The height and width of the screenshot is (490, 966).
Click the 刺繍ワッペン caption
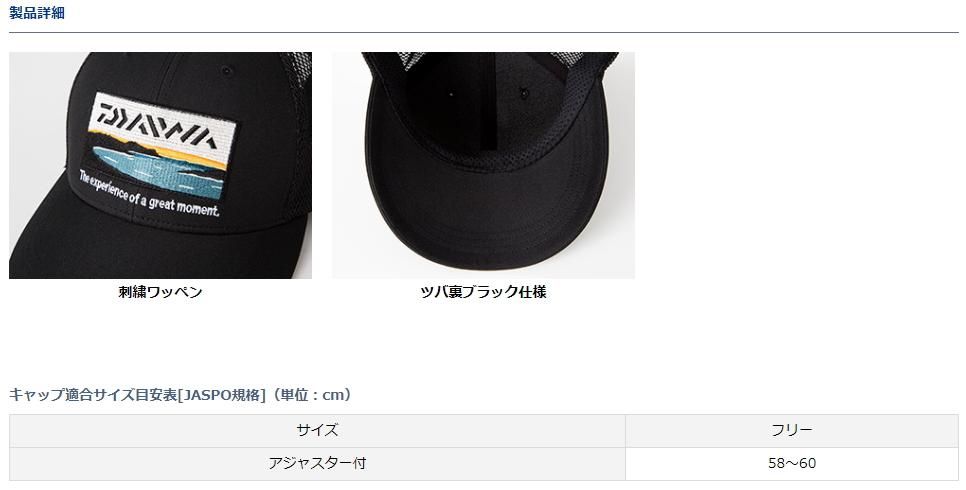pos(160,292)
